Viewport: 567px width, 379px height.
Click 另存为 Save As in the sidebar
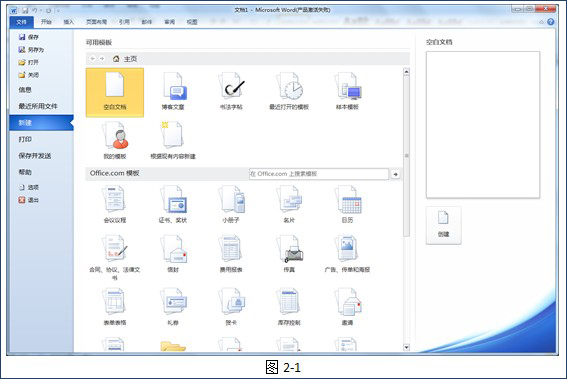click(31, 50)
